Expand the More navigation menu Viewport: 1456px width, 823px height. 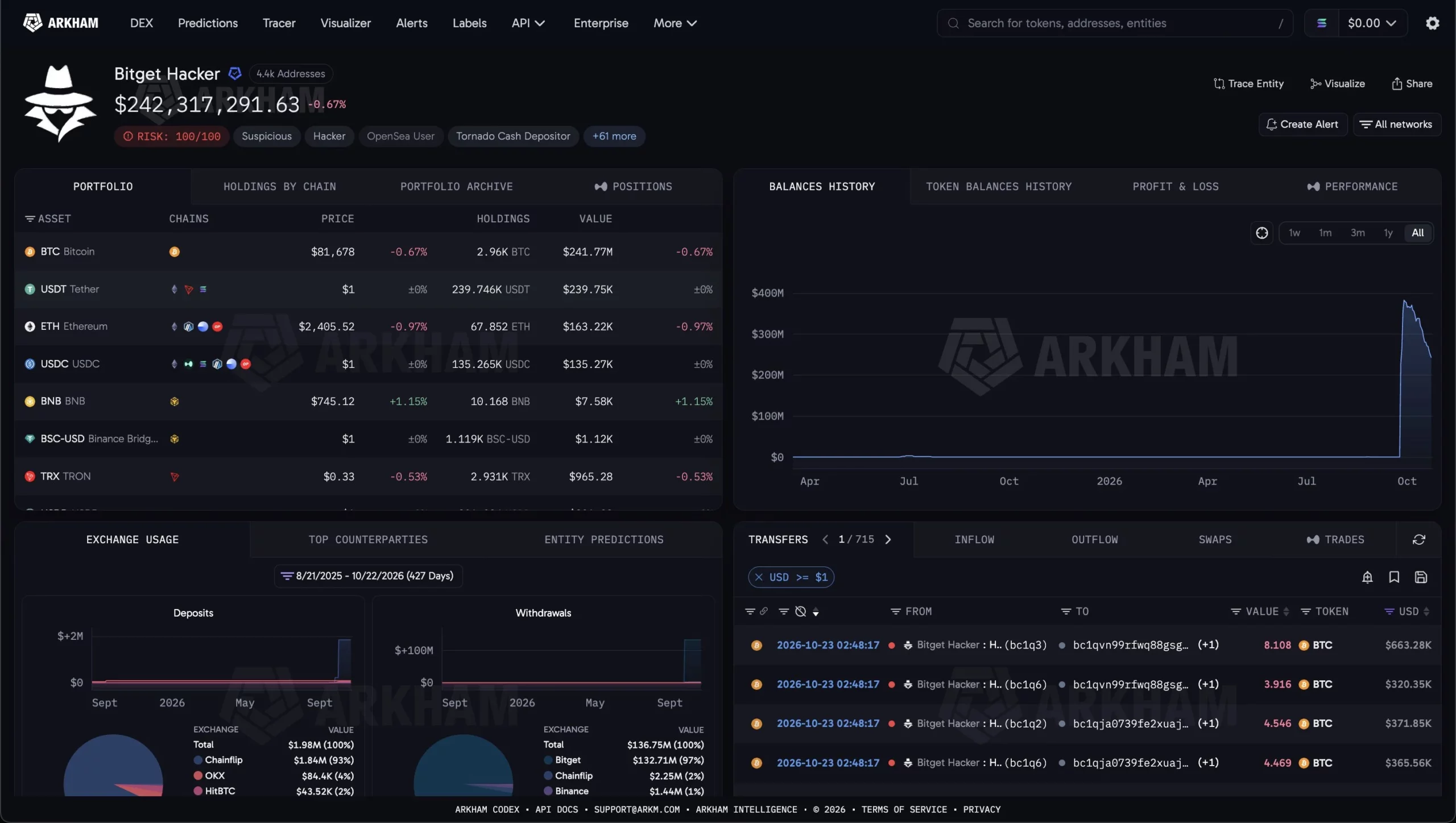click(675, 23)
